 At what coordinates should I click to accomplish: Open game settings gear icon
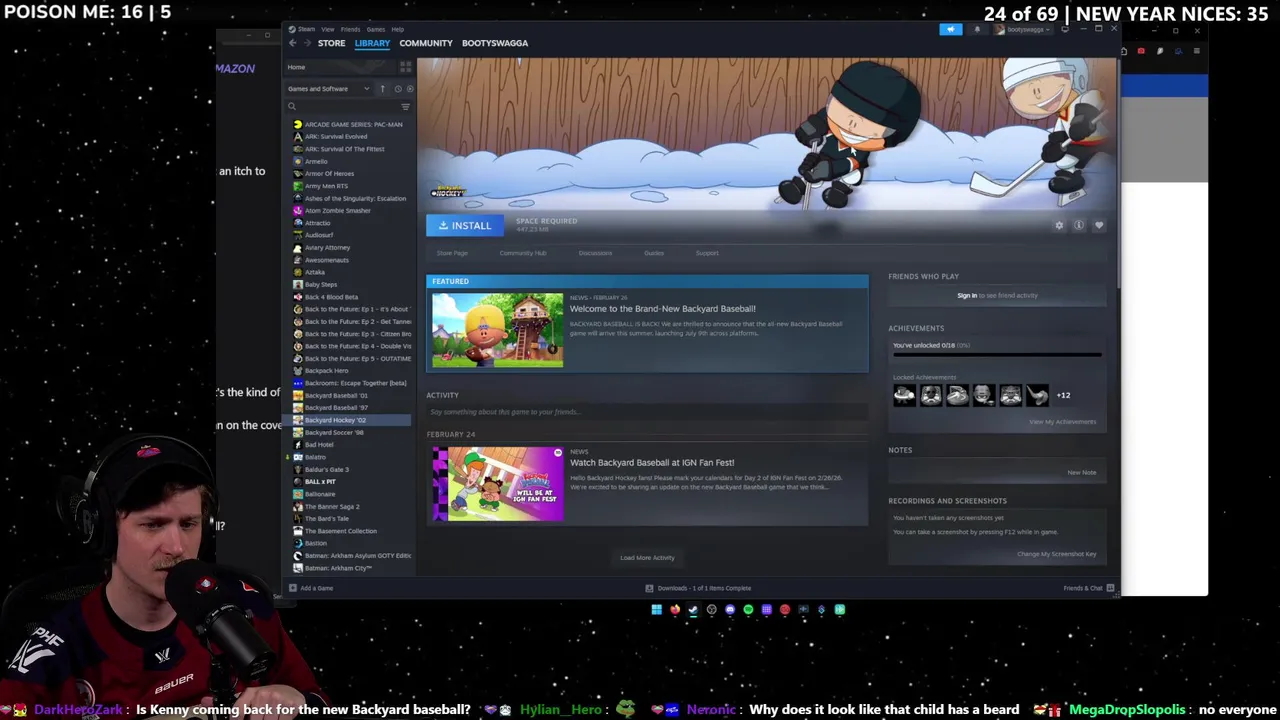point(1059,226)
